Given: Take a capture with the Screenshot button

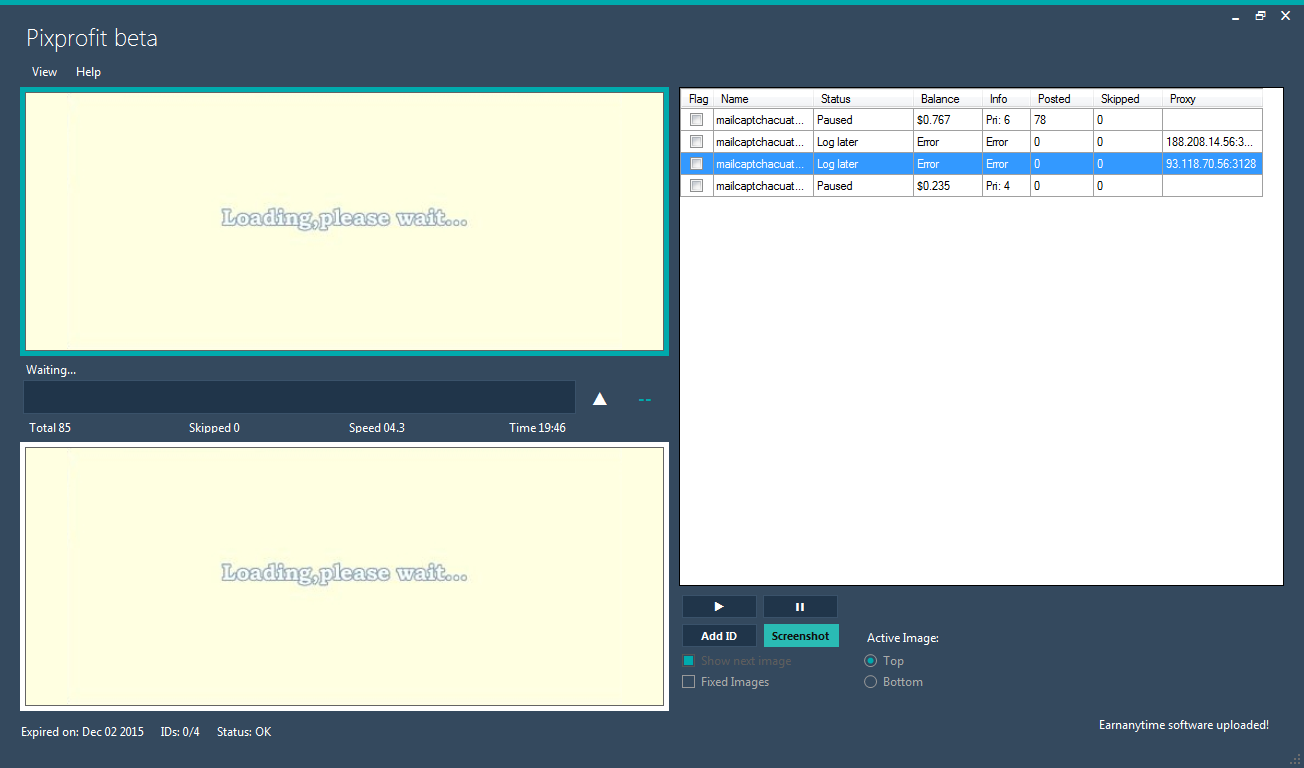Looking at the screenshot, I should point(801,636).
